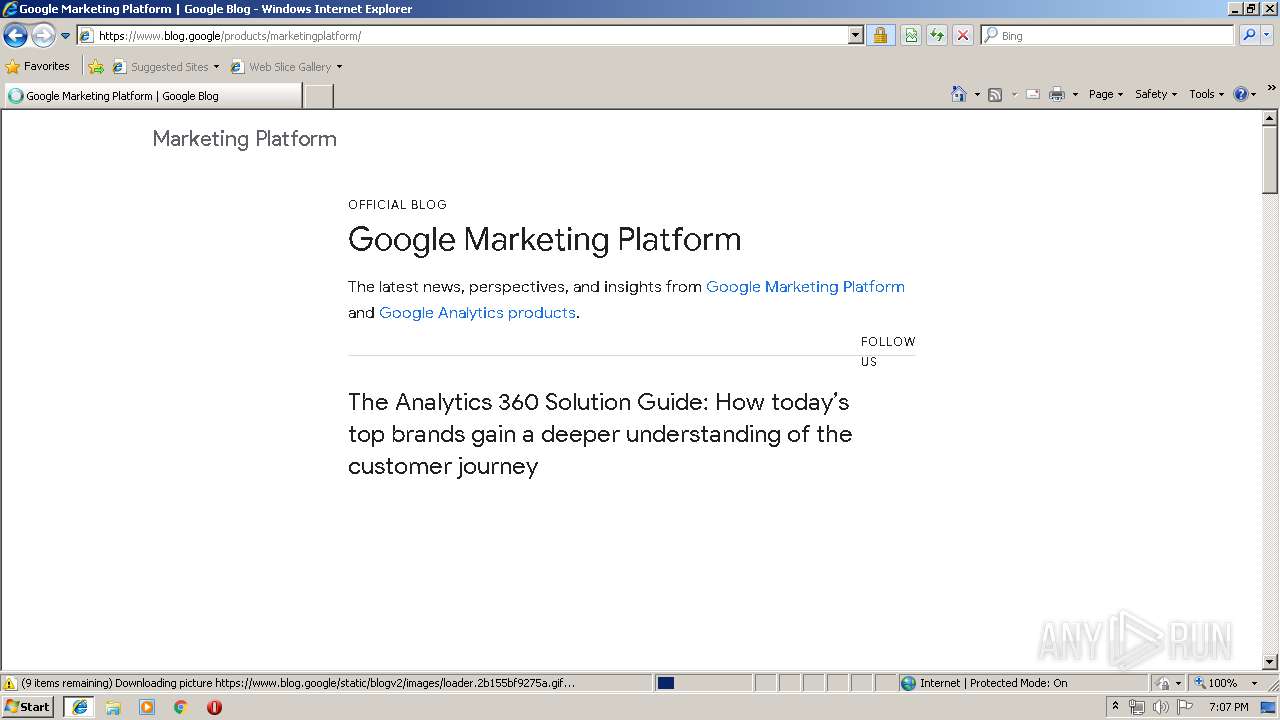This screenshot has width=1280, height=720.
Task: Click the 7:07 PM clock
Action: point(1228,707)
